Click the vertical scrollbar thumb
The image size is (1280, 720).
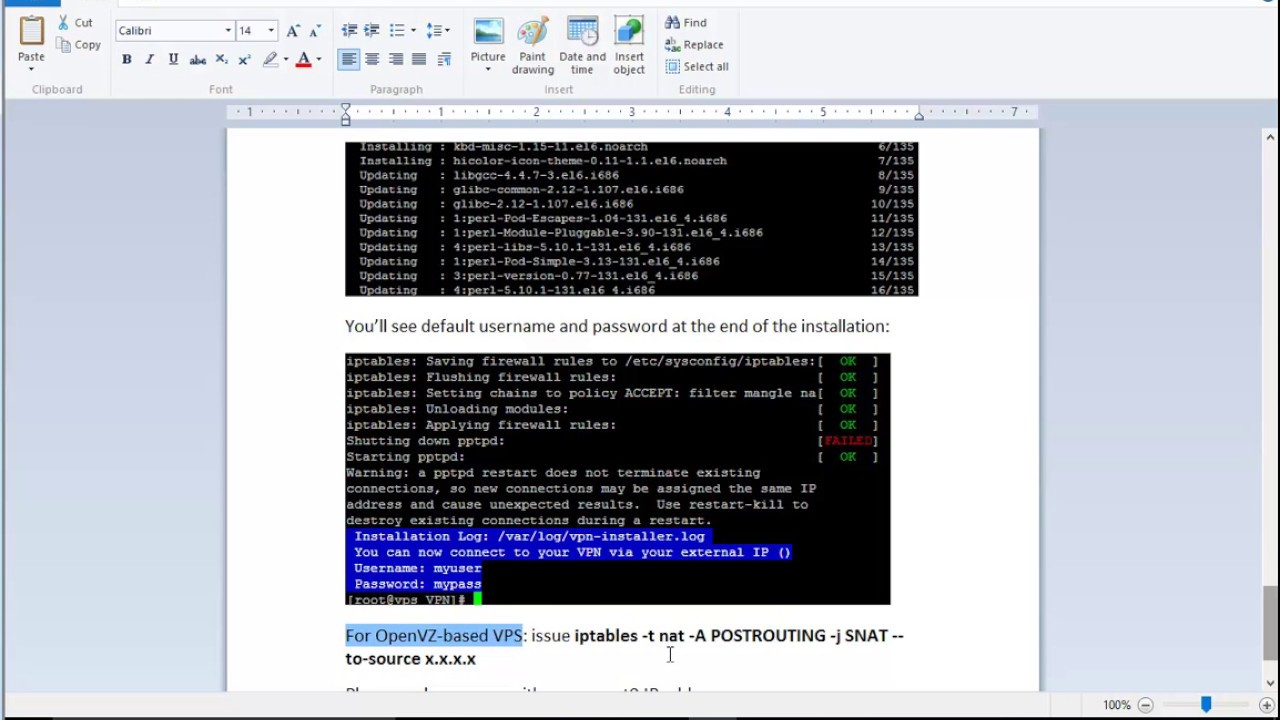tap(1270, 623)
